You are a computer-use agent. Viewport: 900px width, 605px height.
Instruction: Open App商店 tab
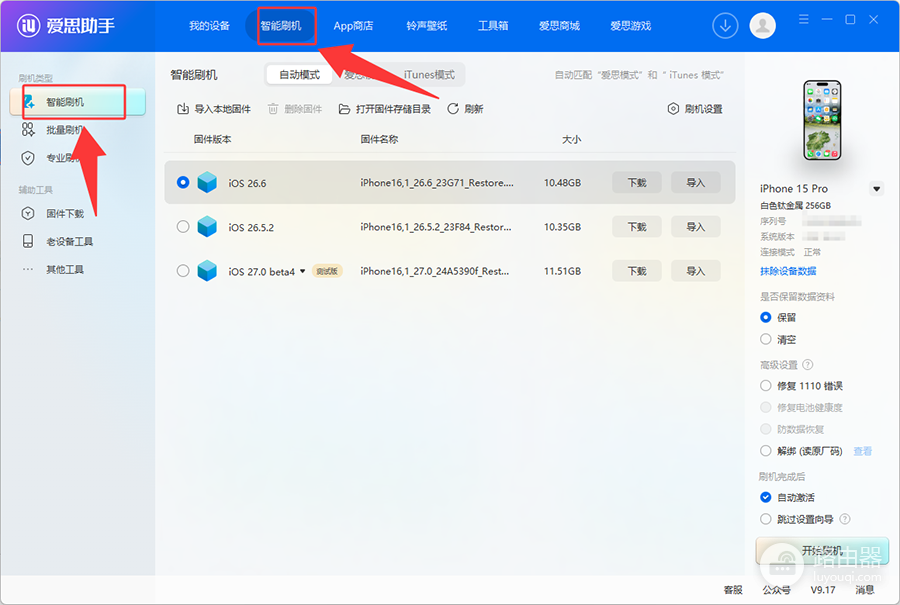353,26
